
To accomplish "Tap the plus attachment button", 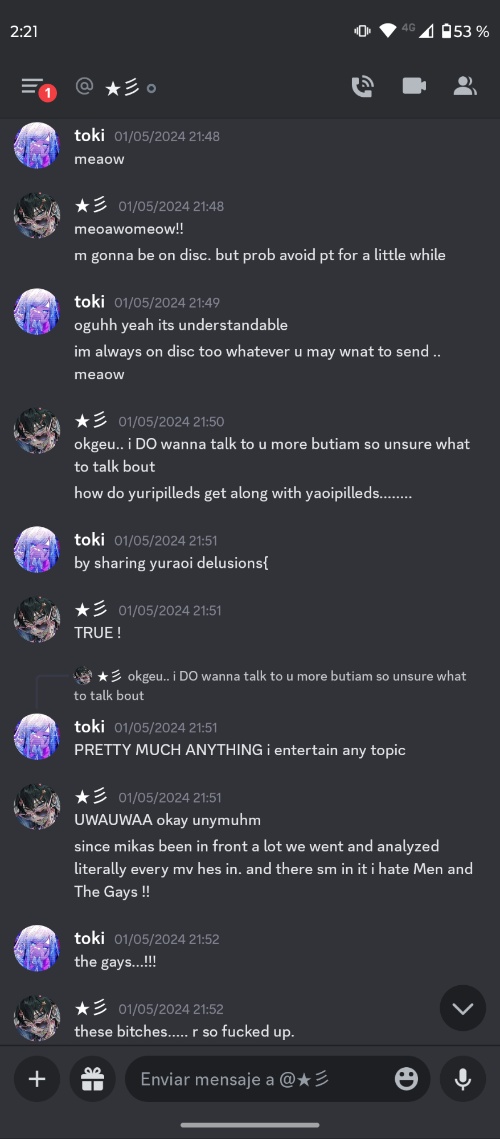I will click(x=36, y=1079).
